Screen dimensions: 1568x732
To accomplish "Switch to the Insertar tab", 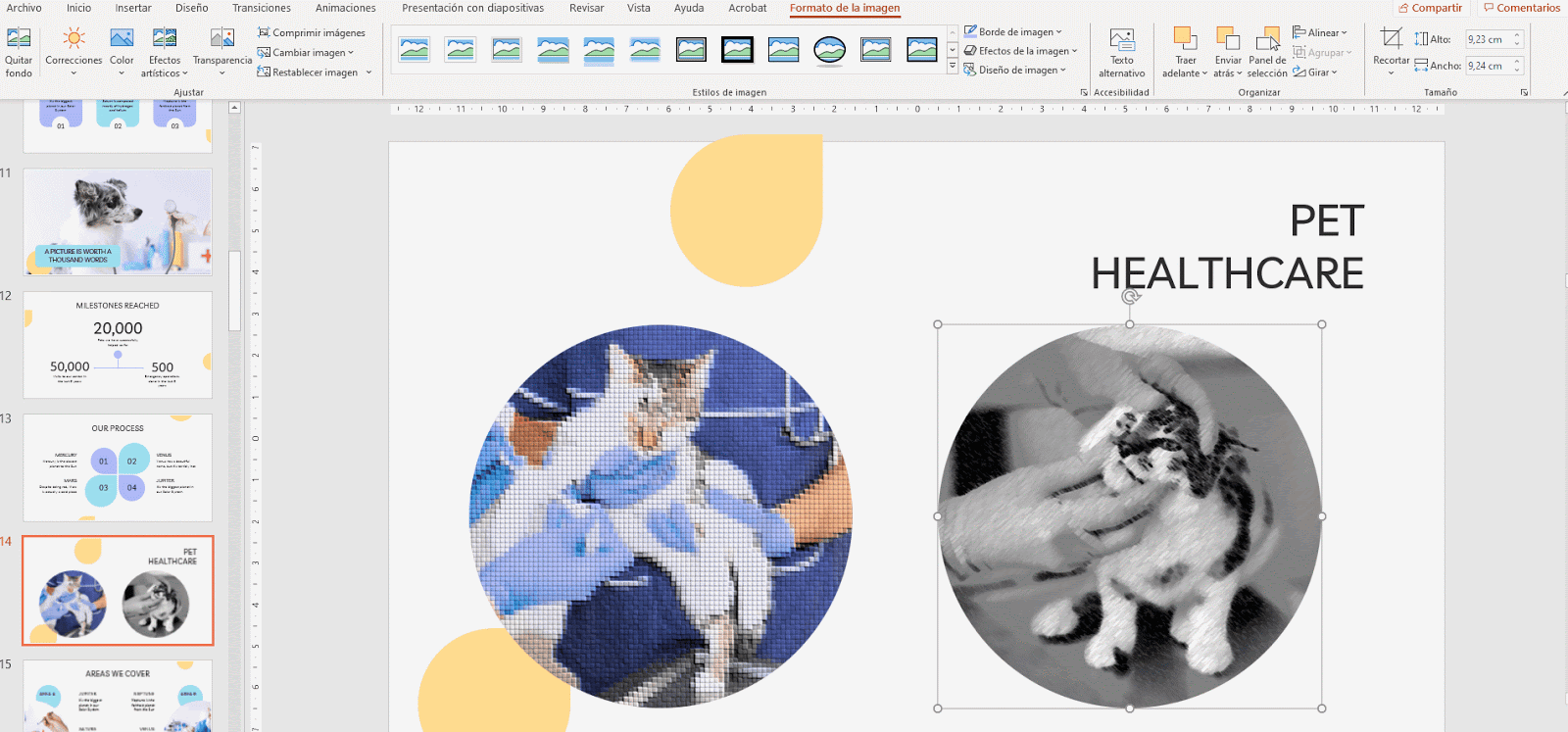I will click(x=133, y=8).
